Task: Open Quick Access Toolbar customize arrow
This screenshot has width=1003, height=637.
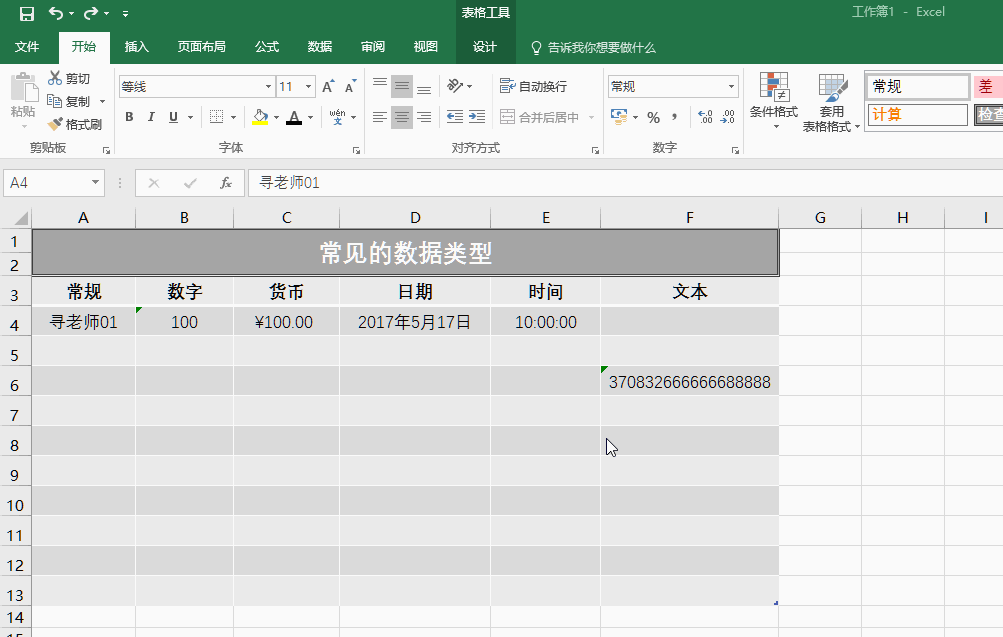Action: (x=125, y=13)
